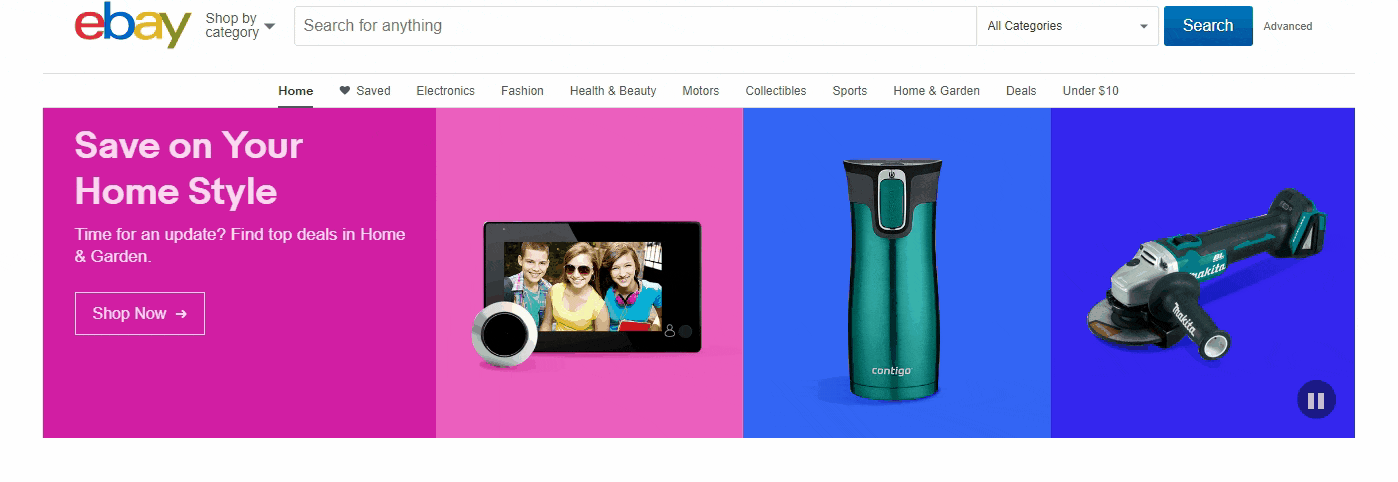Image resolution: width=1398 pixels, height=482 pixels.
Task: Open the All Categories dropdown
Action: (x=1066, y=26)
